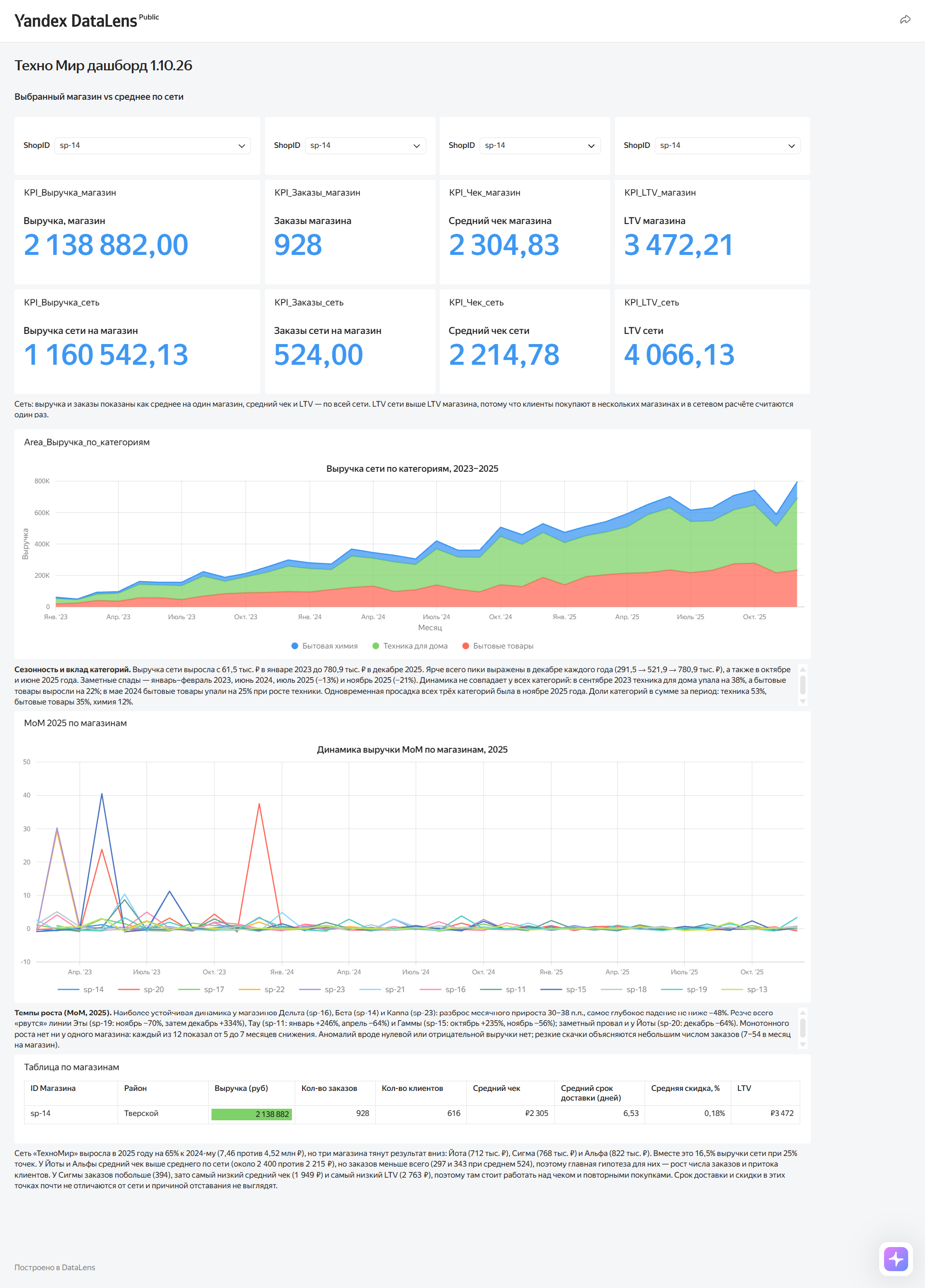Hide the sp-14 line in legend
Viewport: 925px width, 1288px height.
coord(80,989)
